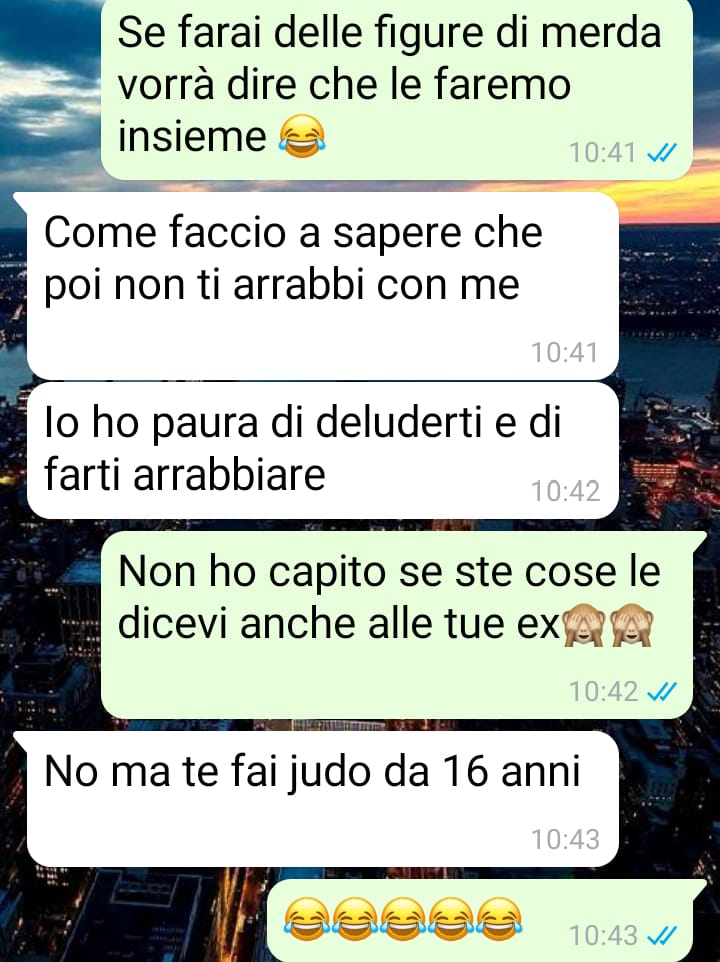The width and height of the screenshot is (720, 962).
Task: Tap the last laughing emoji in last message
Action: tap(500, 919)
